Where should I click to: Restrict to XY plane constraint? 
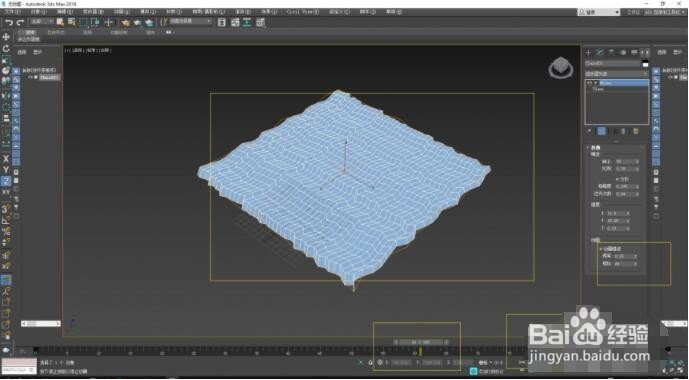(x=6, y=192)
